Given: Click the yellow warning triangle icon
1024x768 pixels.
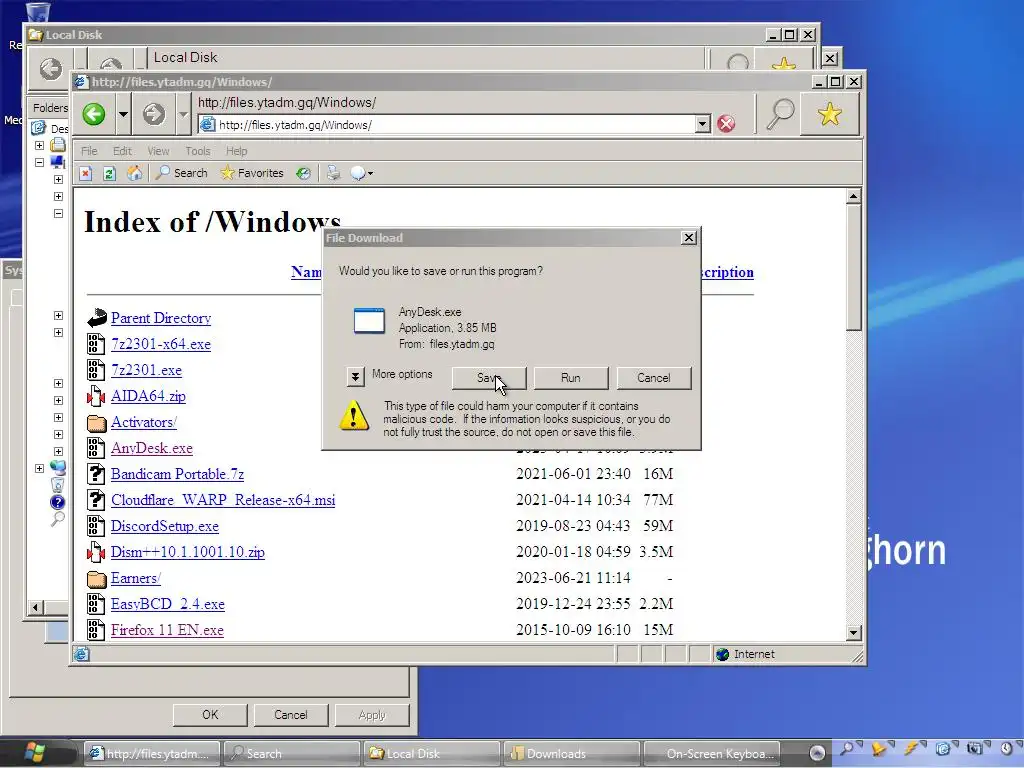Looking at the screenshot, I should coord(355,417).
